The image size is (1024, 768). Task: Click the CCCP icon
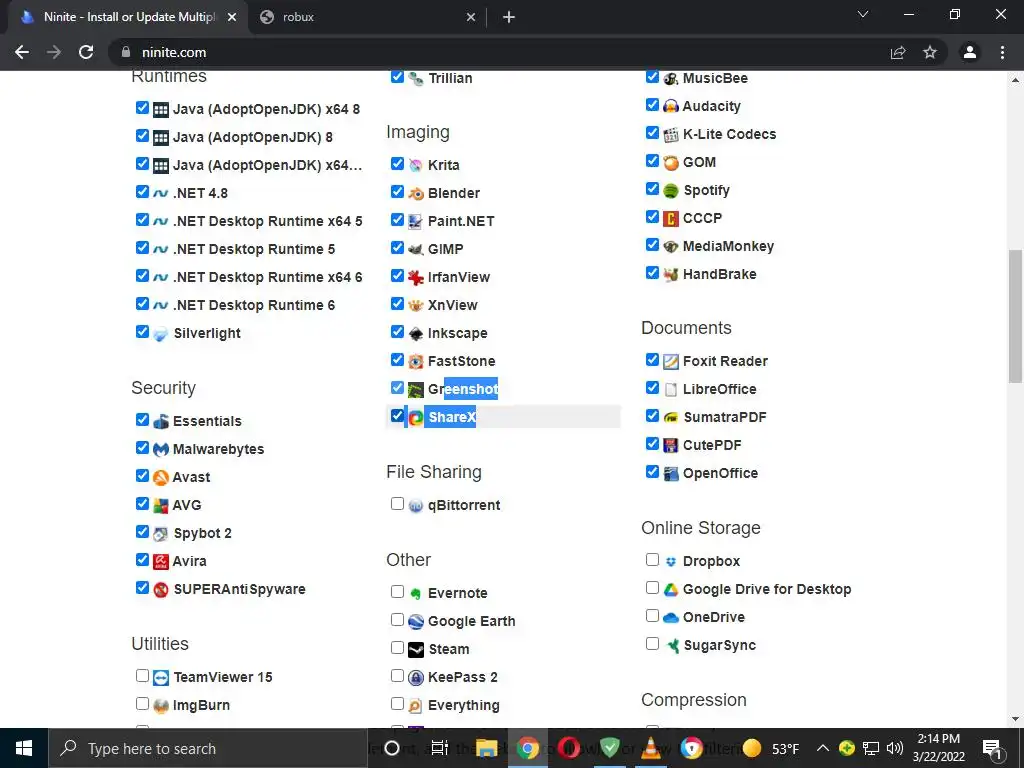671,219
